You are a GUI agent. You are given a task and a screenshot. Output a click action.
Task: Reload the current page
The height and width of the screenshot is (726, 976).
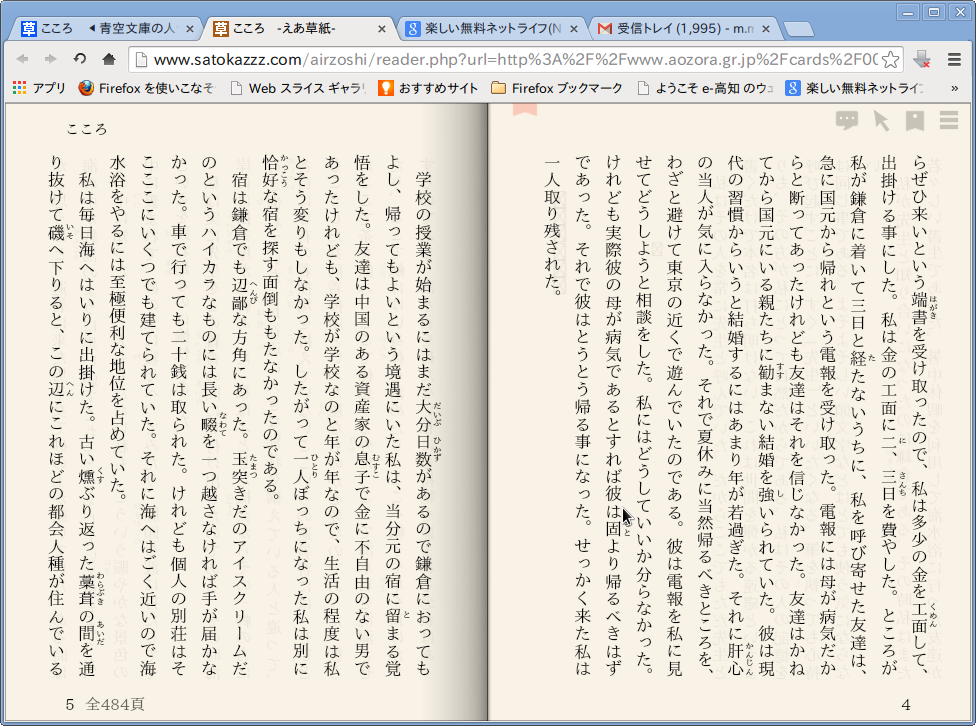pos(80,59)
